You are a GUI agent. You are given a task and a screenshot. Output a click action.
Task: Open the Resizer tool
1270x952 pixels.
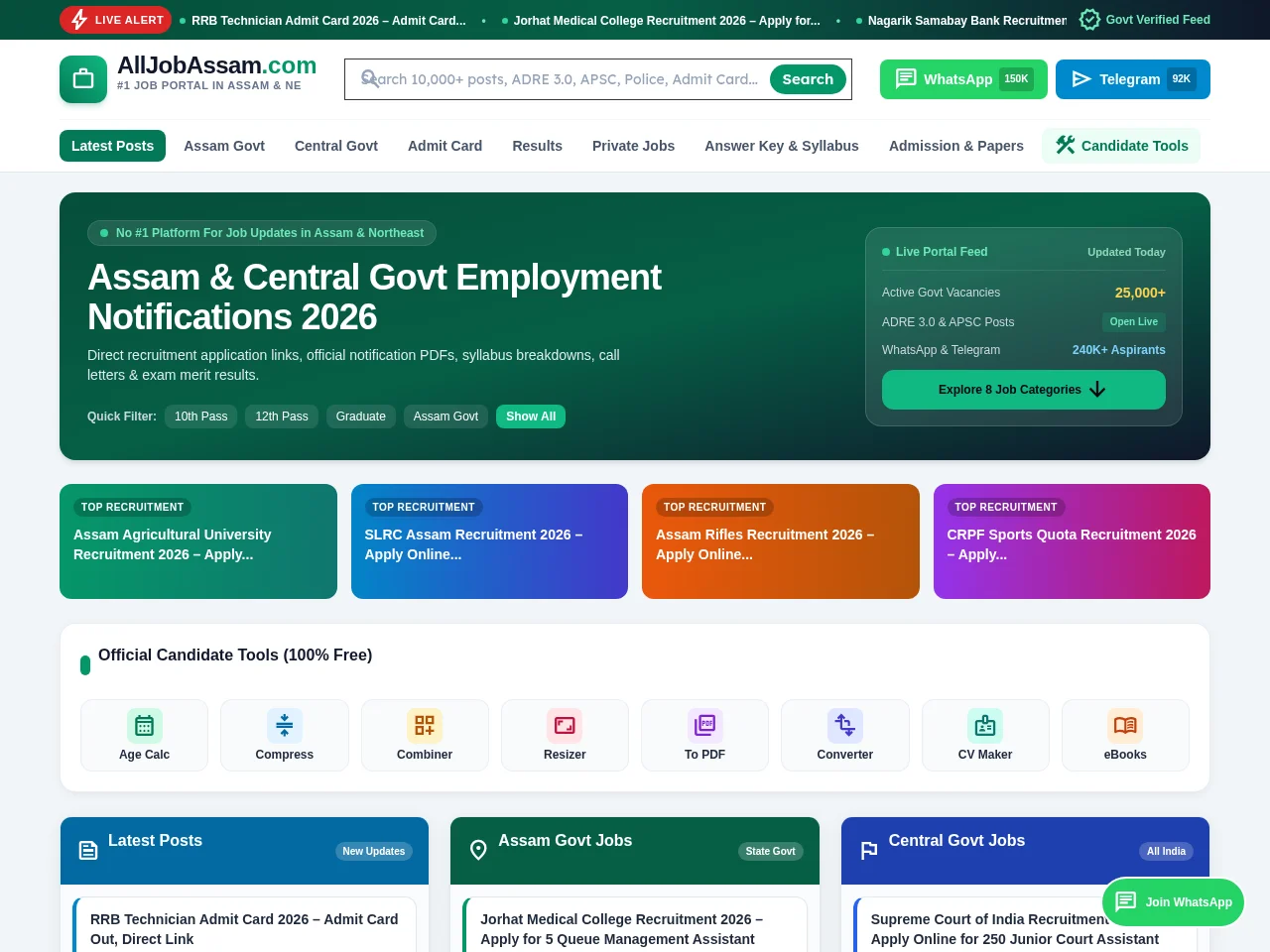click(x=565, y=735)
